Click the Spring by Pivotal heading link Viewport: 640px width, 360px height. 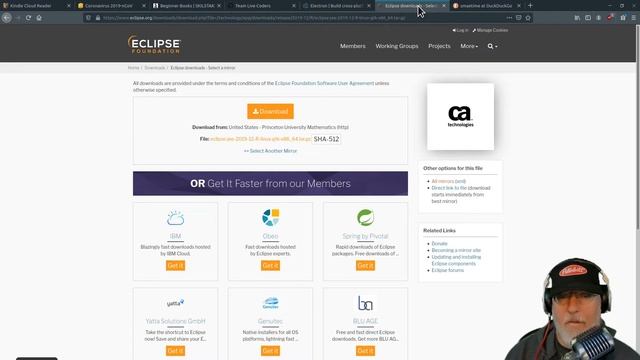click(365, 236)
